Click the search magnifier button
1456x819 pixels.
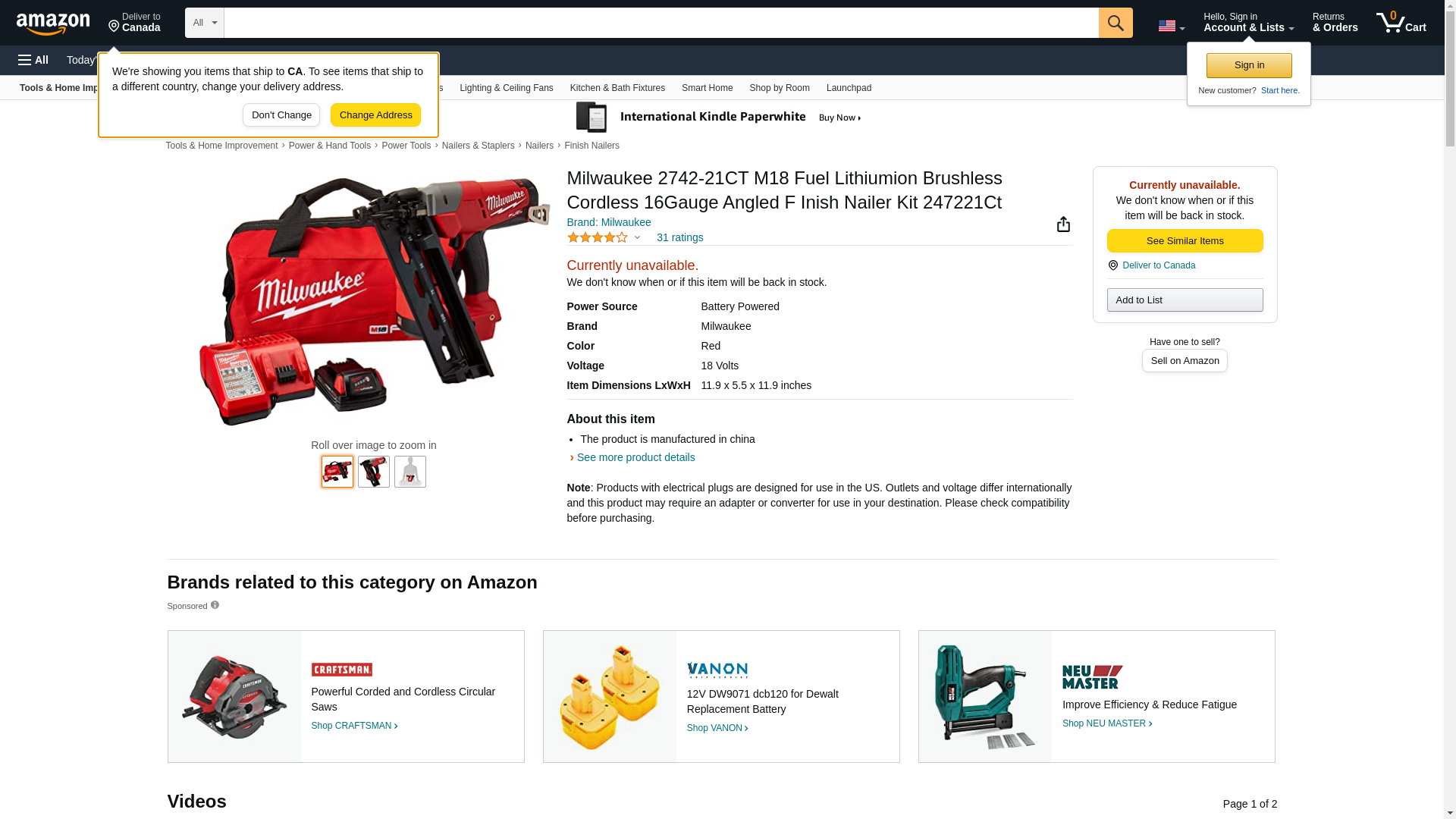coord(1115,23)
